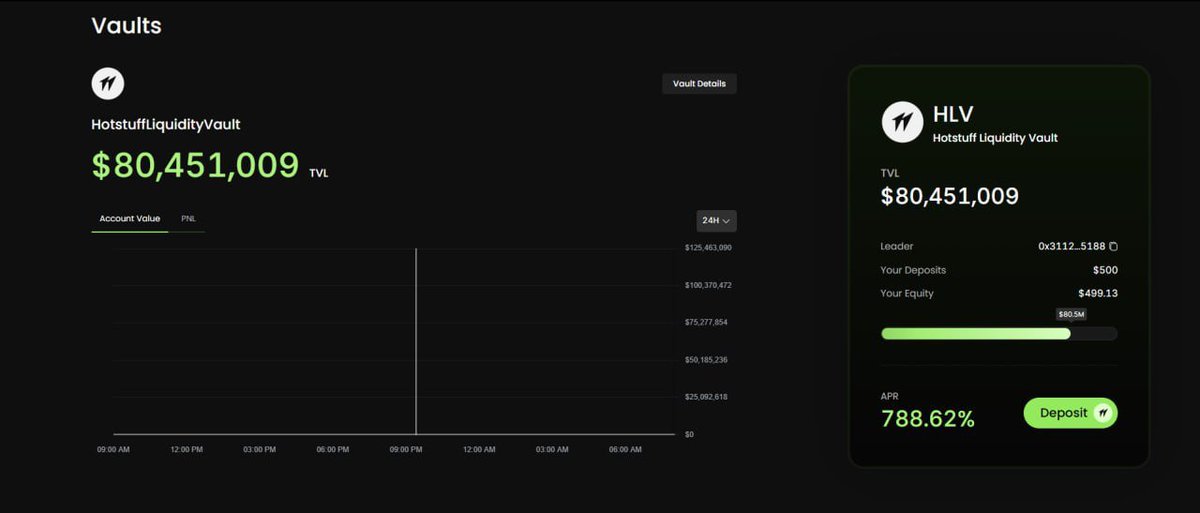Click the $100,370,472 y-axis label
Viewport: 1200px width, 513px height.
click(x=708, y=285)
